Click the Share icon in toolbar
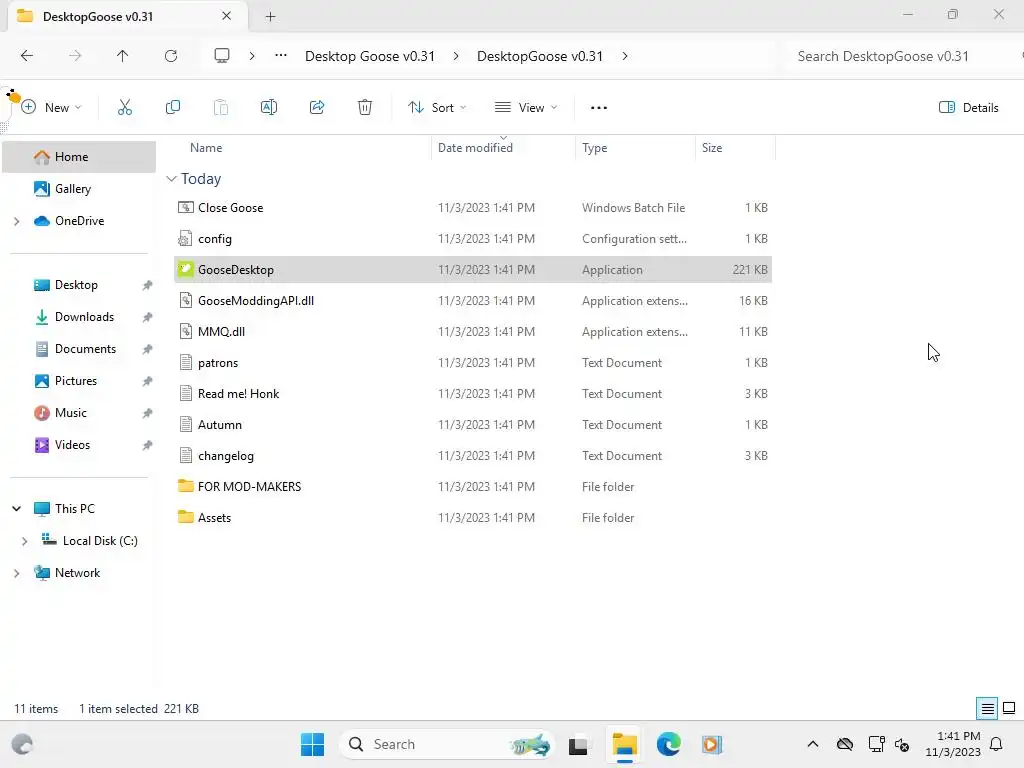This screenshot has width=1024, height=768. click(317, 108)
